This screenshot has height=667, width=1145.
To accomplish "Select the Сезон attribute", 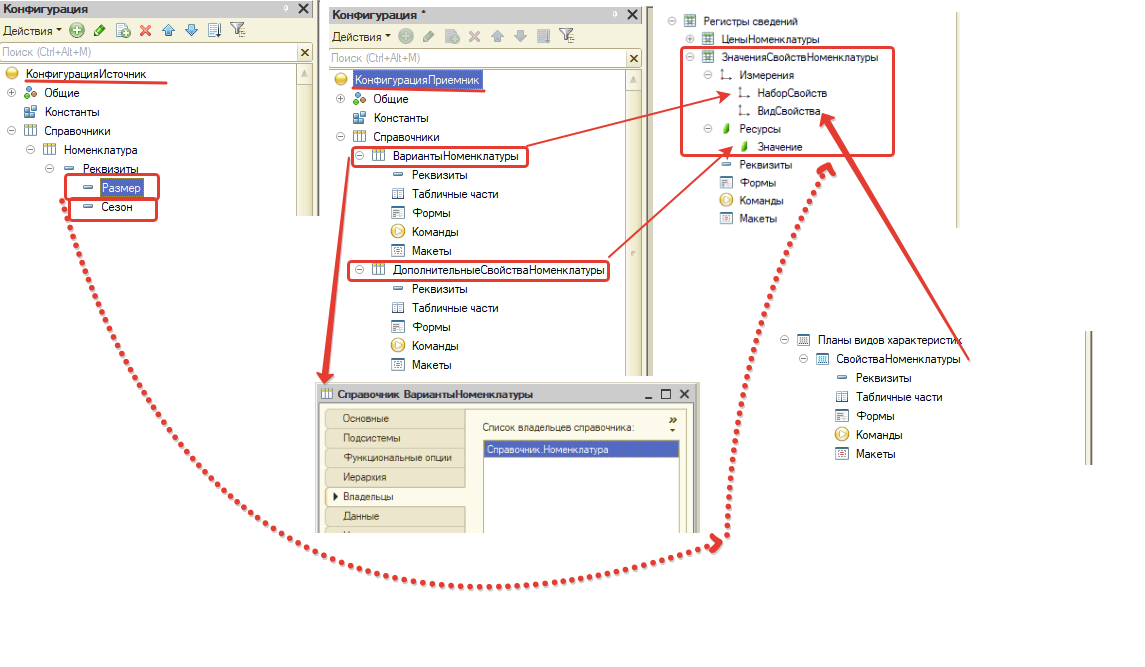I will click(117, 207).
